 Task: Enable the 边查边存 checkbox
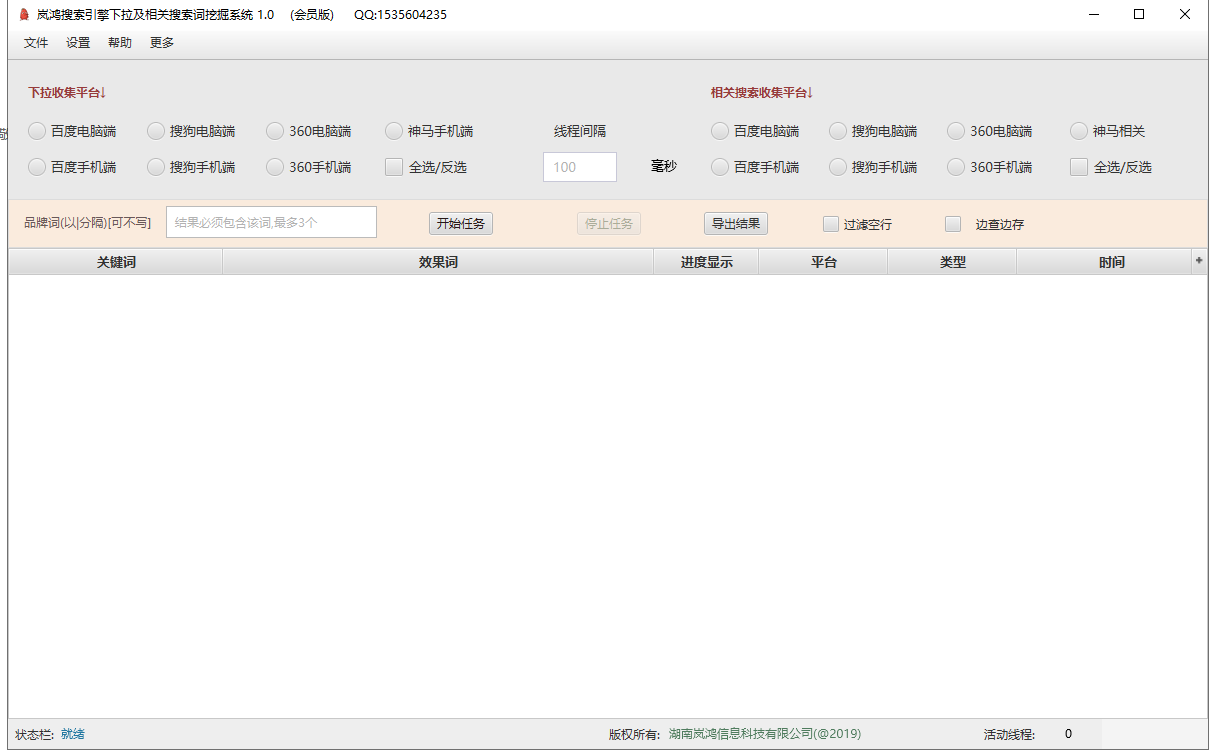pyautogui.click(x=953, y=224)
